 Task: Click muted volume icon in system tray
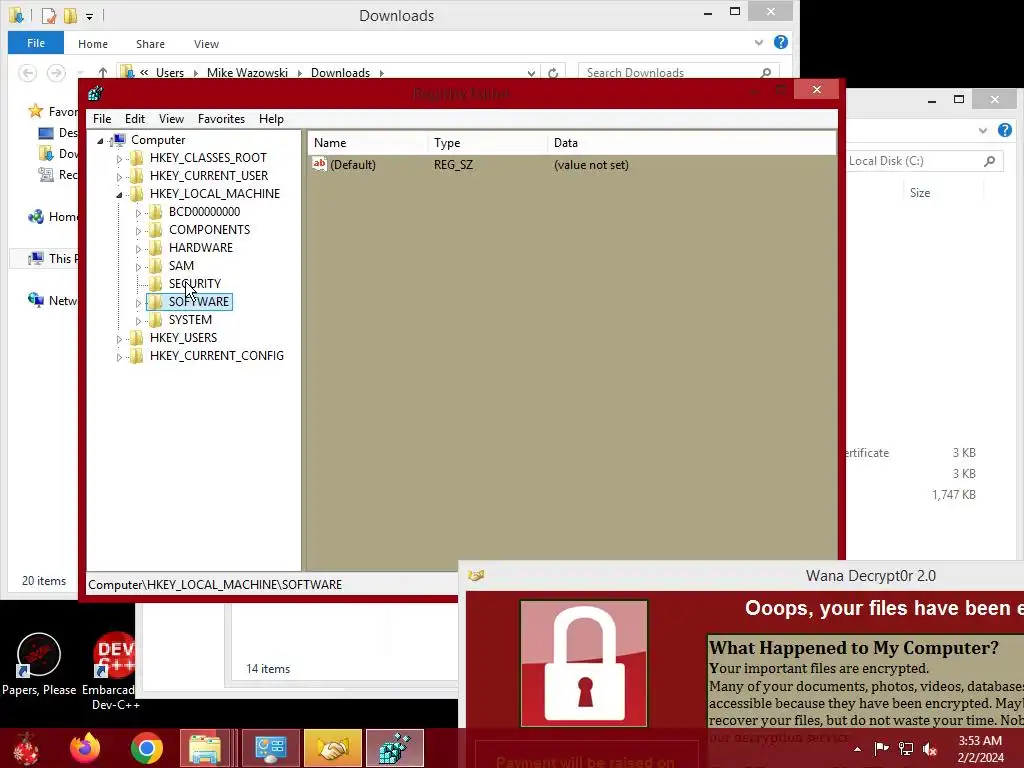pyautogui.click(x=929, y=749)
